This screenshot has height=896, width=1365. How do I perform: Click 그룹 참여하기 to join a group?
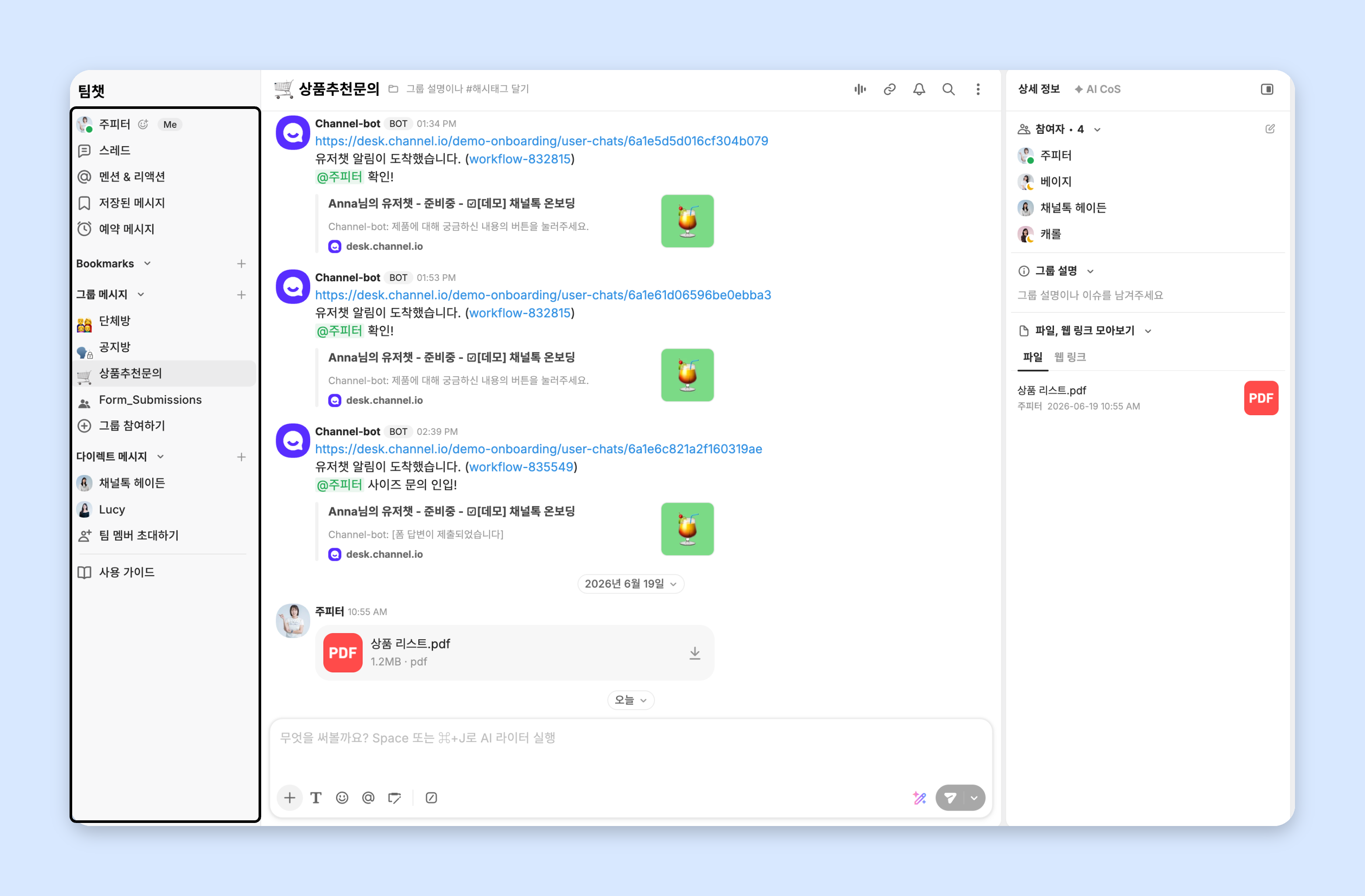point(164,426)
